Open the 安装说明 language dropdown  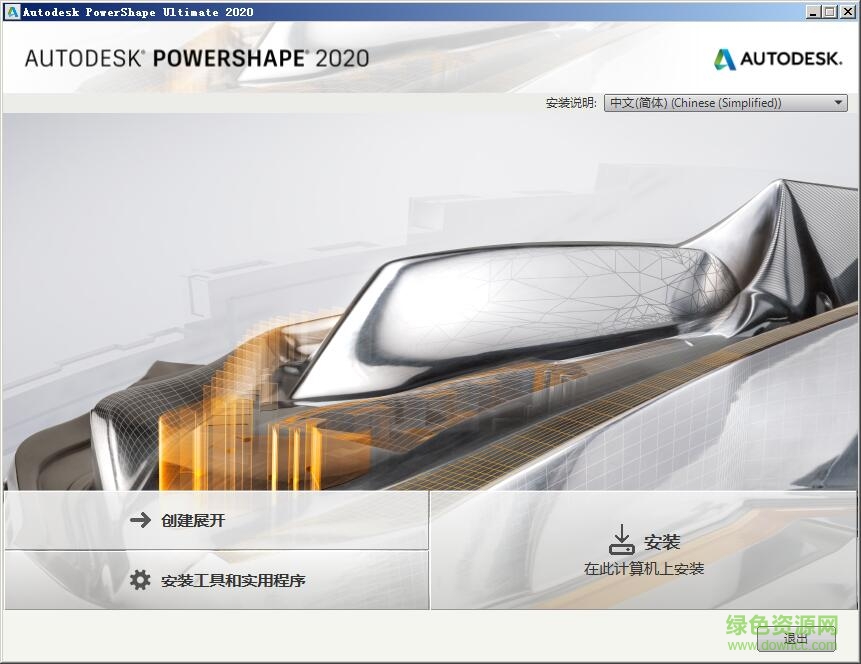pos(725,102)
